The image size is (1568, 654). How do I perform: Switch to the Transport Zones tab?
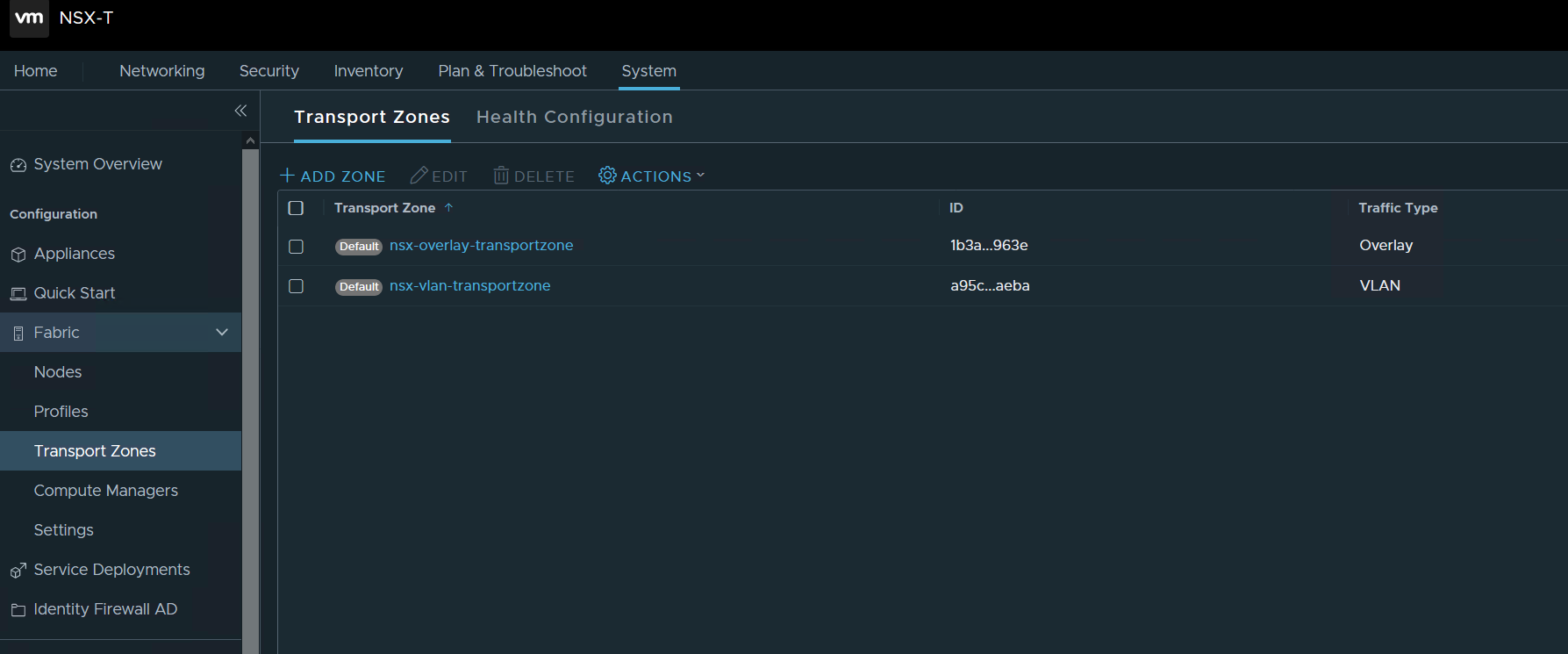372,118
